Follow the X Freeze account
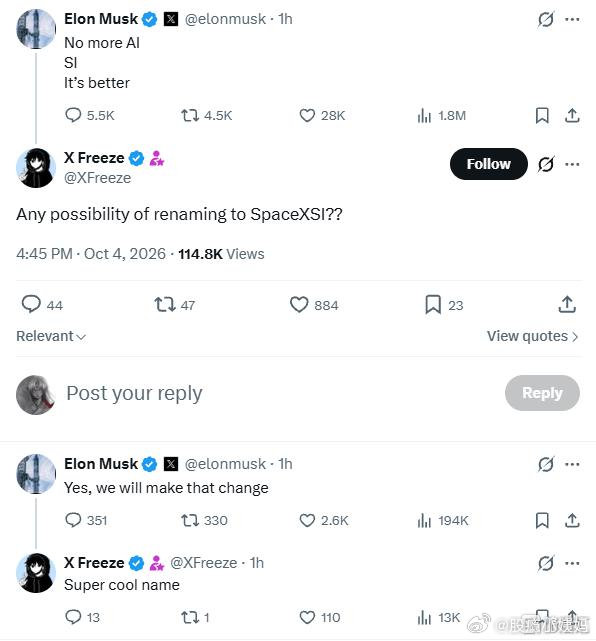Screen dimensions: 596x641 488,164
